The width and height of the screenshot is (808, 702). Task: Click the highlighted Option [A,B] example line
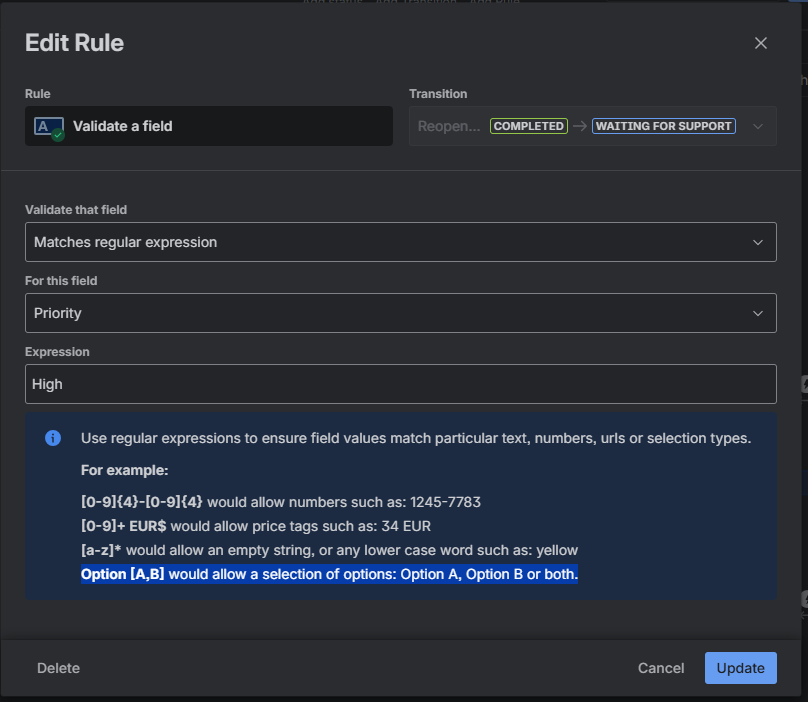click(329, 574)
